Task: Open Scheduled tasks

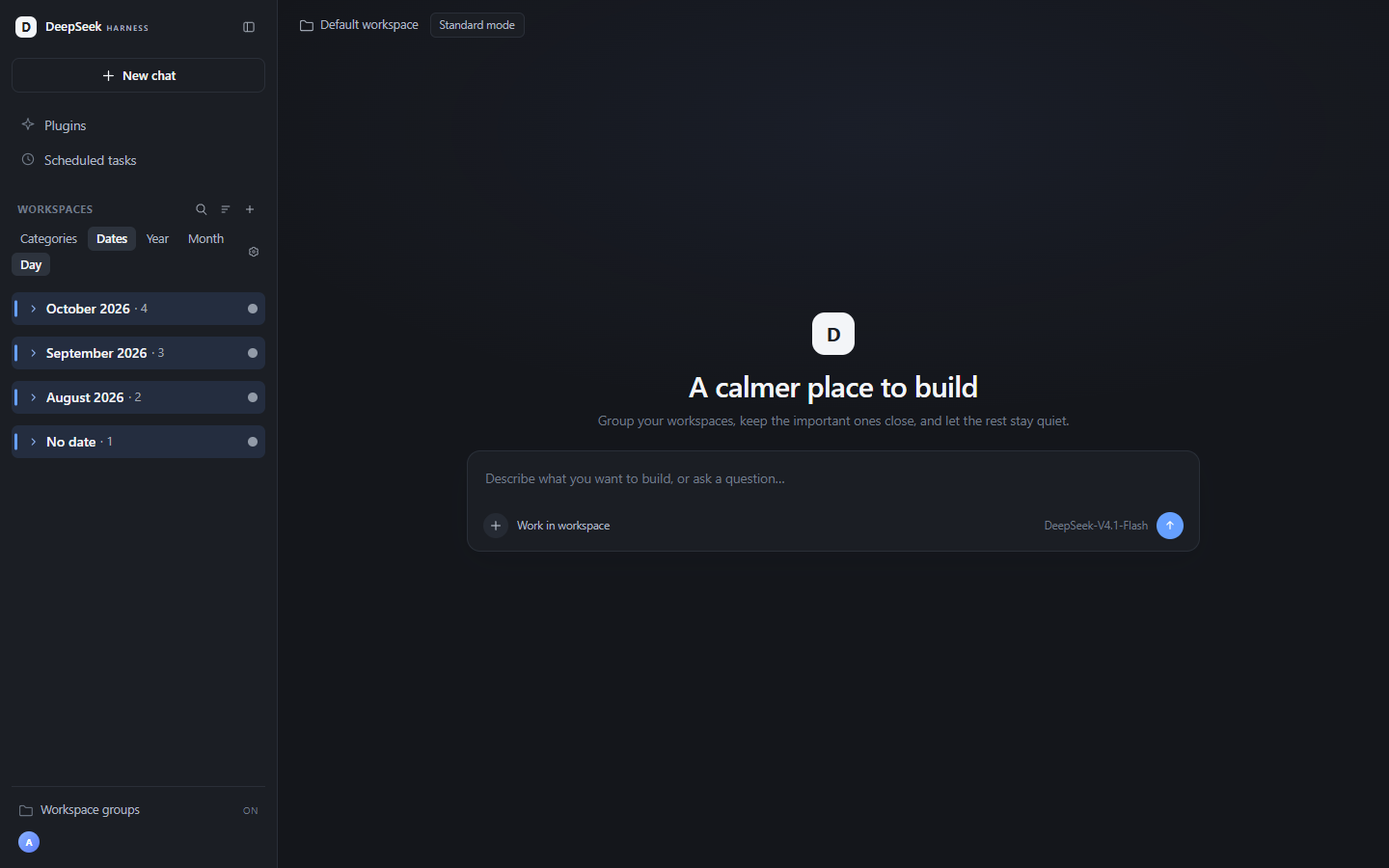Action: 138,160
